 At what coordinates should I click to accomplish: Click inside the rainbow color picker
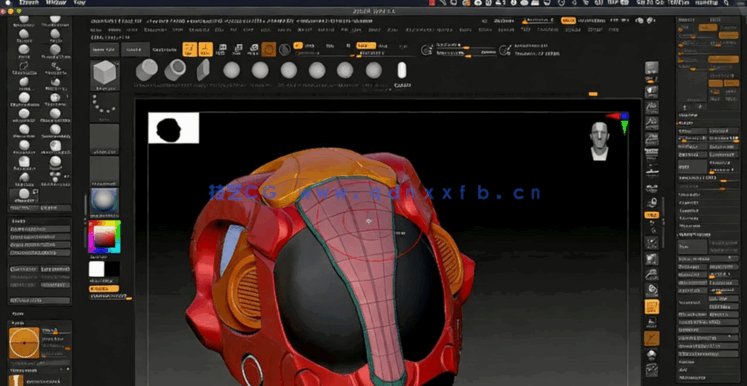pyautogui.click(x=104, y=236)
